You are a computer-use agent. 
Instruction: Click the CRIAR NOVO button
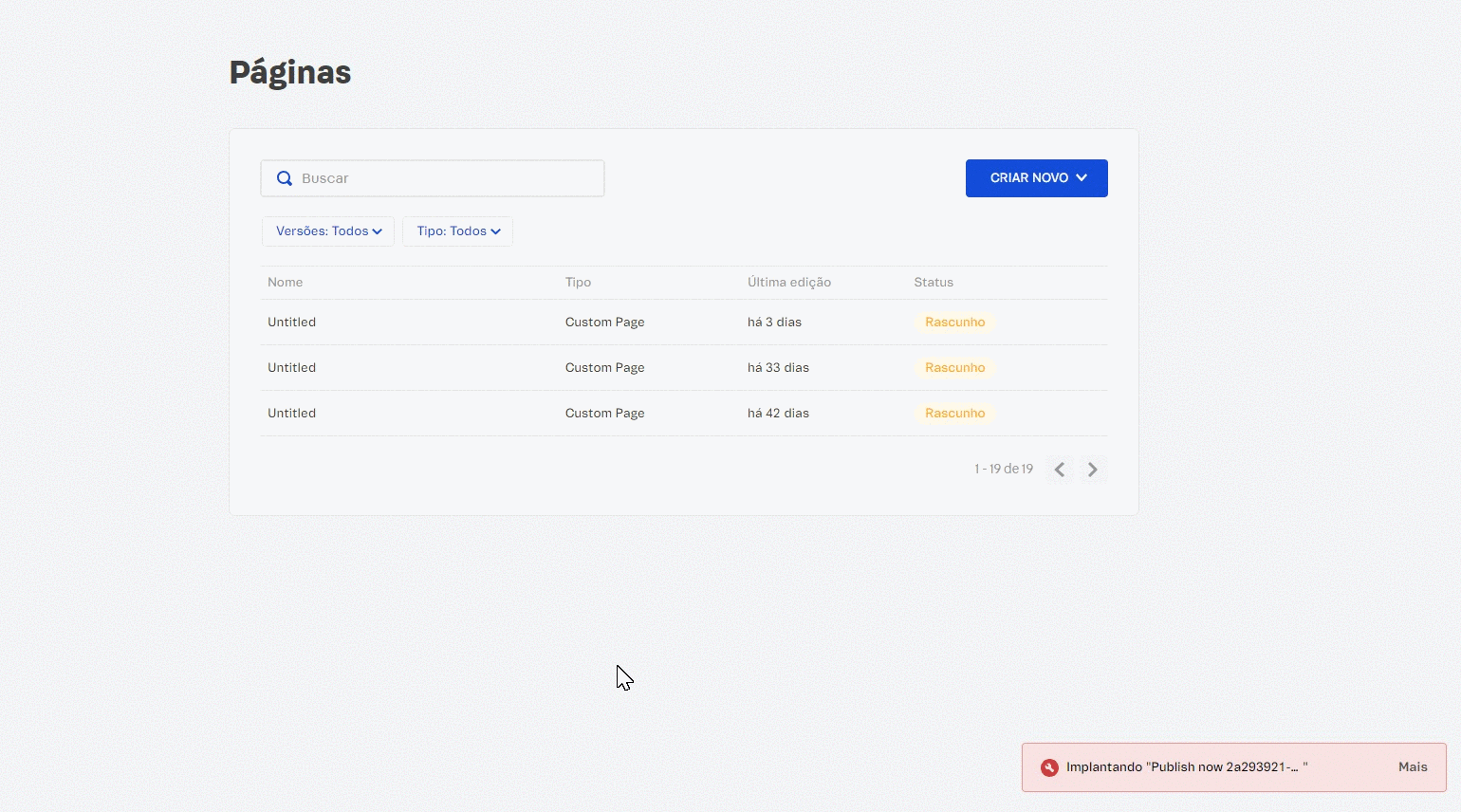tap(1028, 177)
